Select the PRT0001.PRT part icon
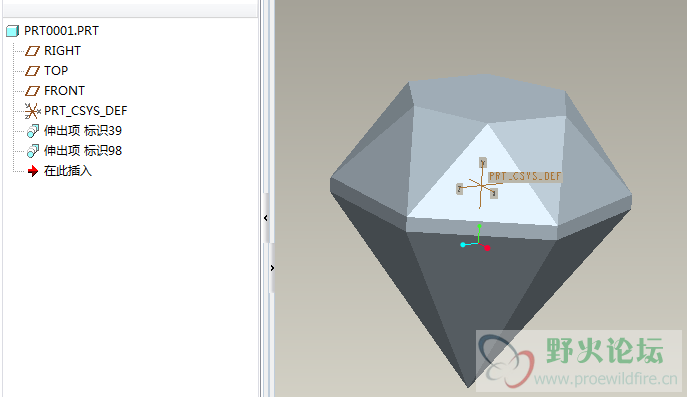This screenshot has height=397, width=687. [x=12, y=31]
